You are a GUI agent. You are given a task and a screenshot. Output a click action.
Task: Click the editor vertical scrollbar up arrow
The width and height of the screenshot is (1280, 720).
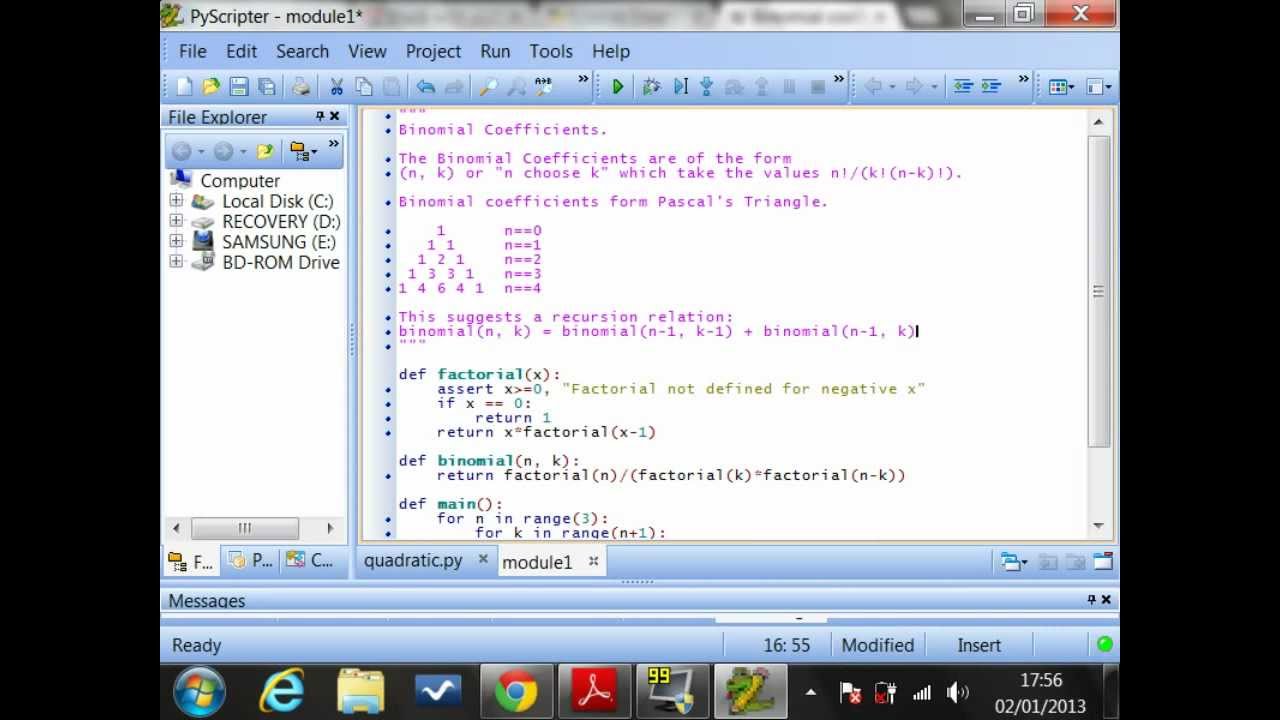(1099, 122)
